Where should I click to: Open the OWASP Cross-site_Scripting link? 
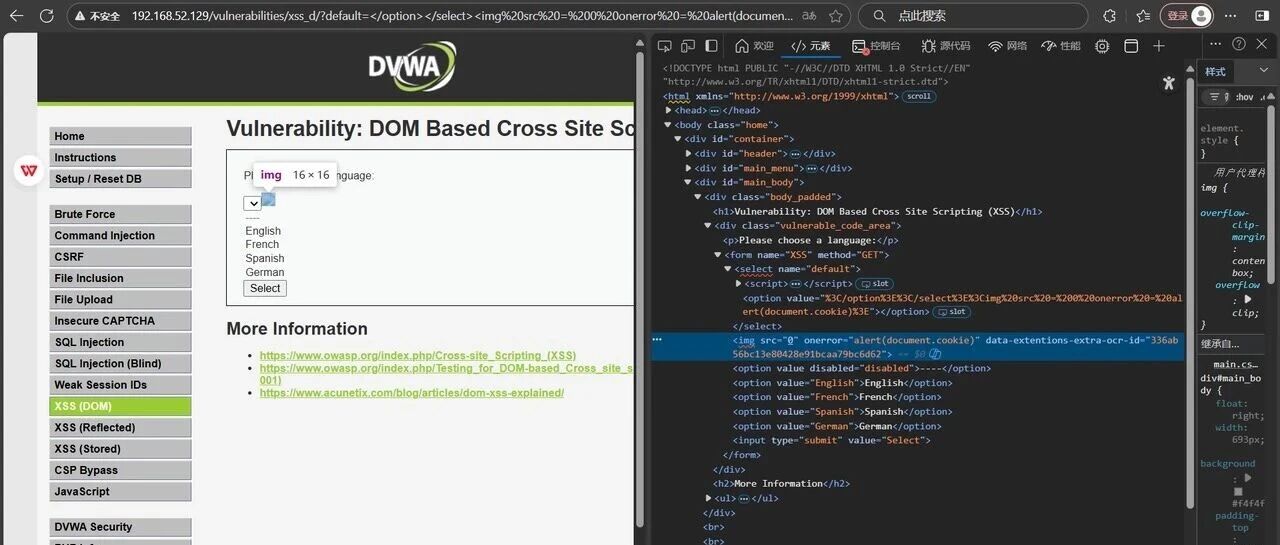pyautogui.click(x=418, y=356)
